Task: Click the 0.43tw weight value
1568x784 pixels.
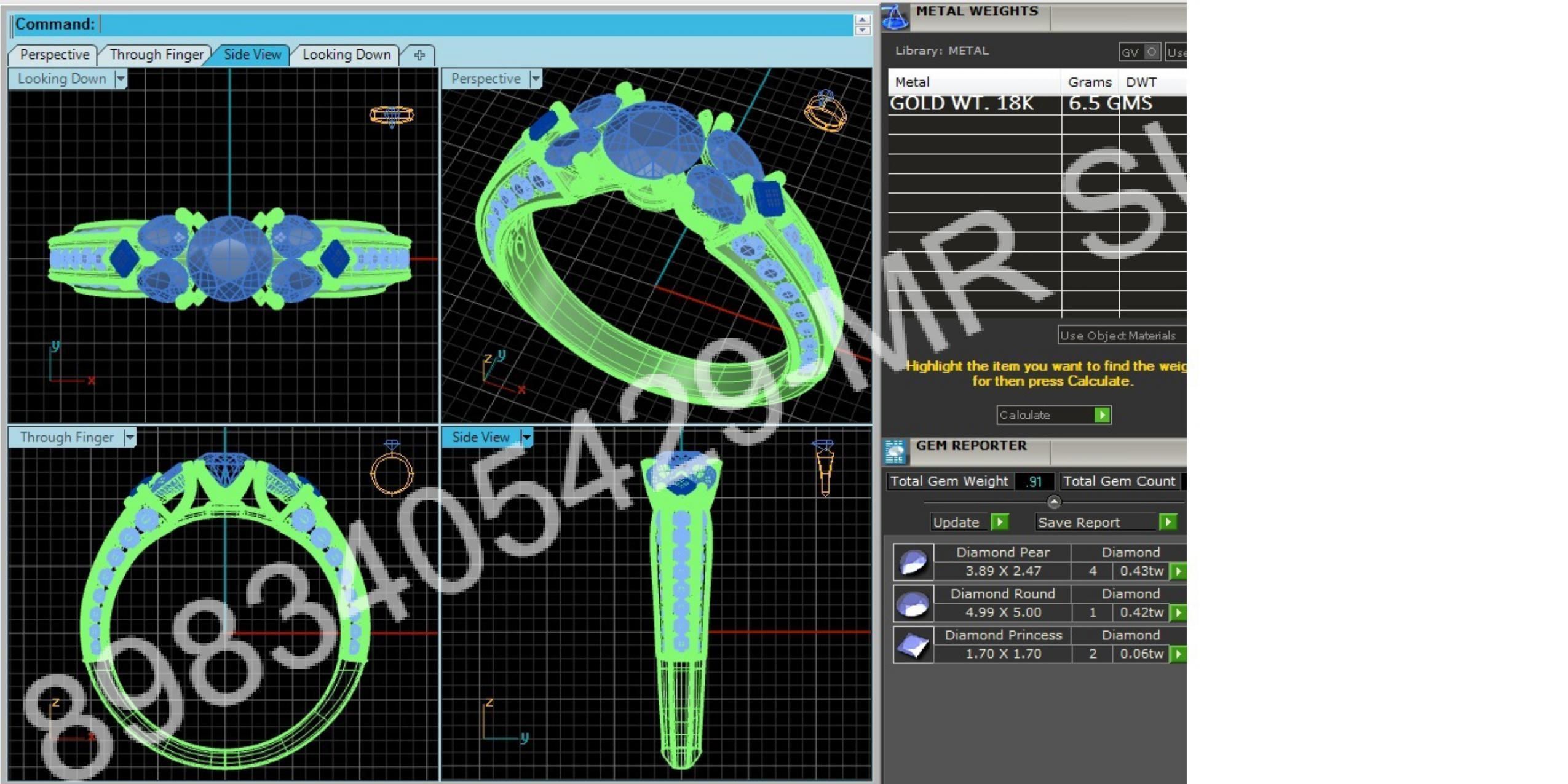Action: click(x=1141, y=571)
